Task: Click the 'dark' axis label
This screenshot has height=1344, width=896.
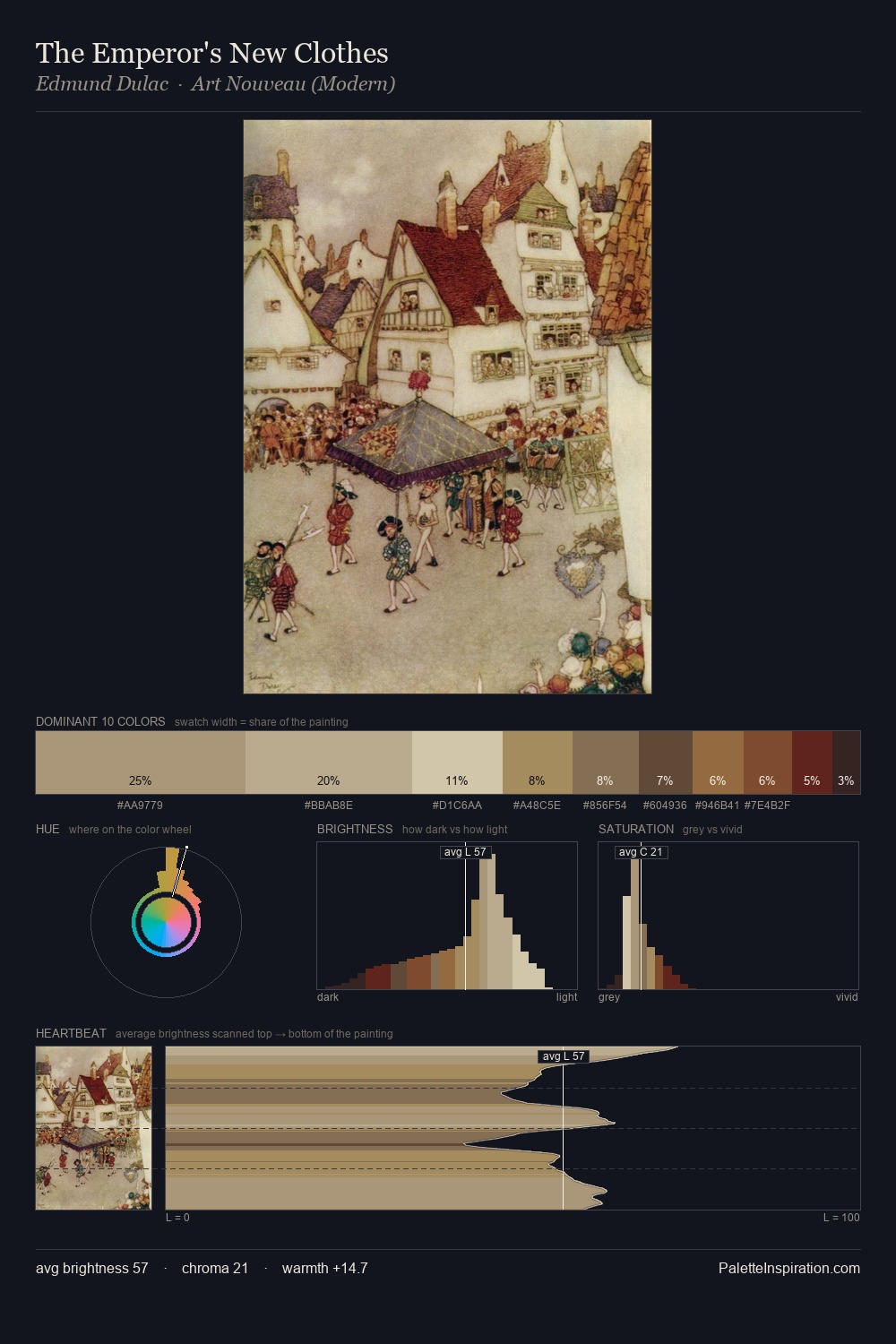Action: coord(328,997)
